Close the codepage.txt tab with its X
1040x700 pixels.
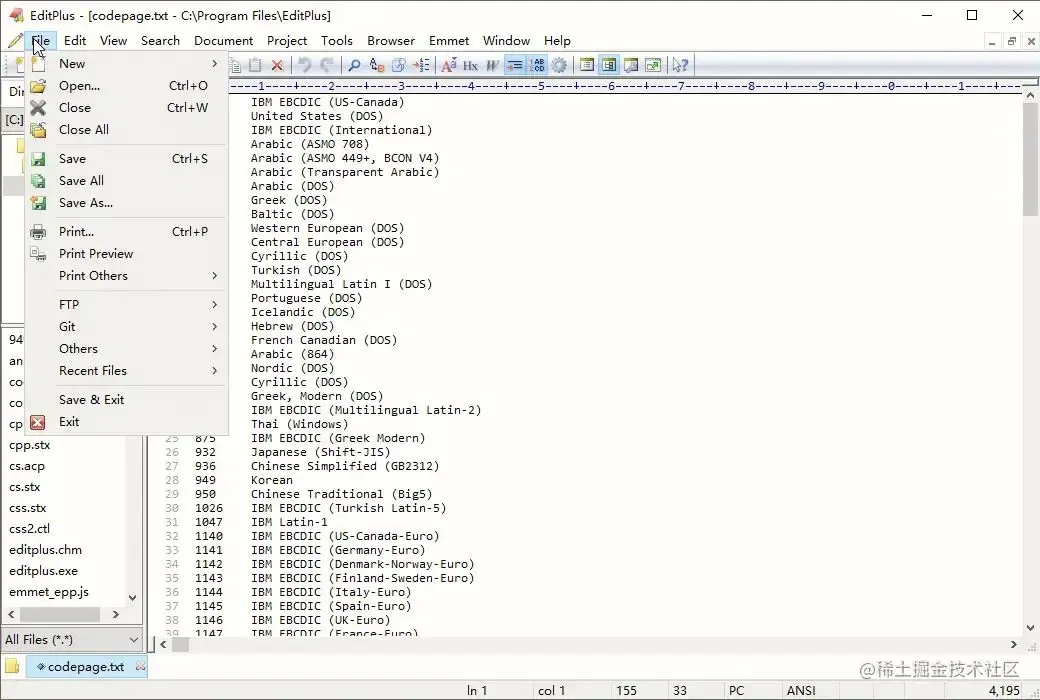pos(140,666)
